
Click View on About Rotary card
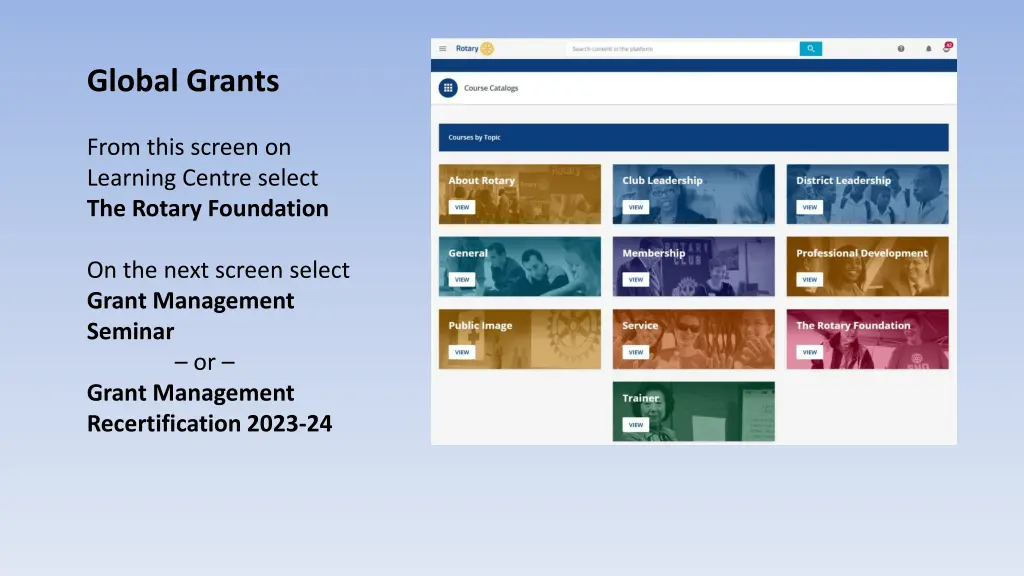(x=462, y=207)
